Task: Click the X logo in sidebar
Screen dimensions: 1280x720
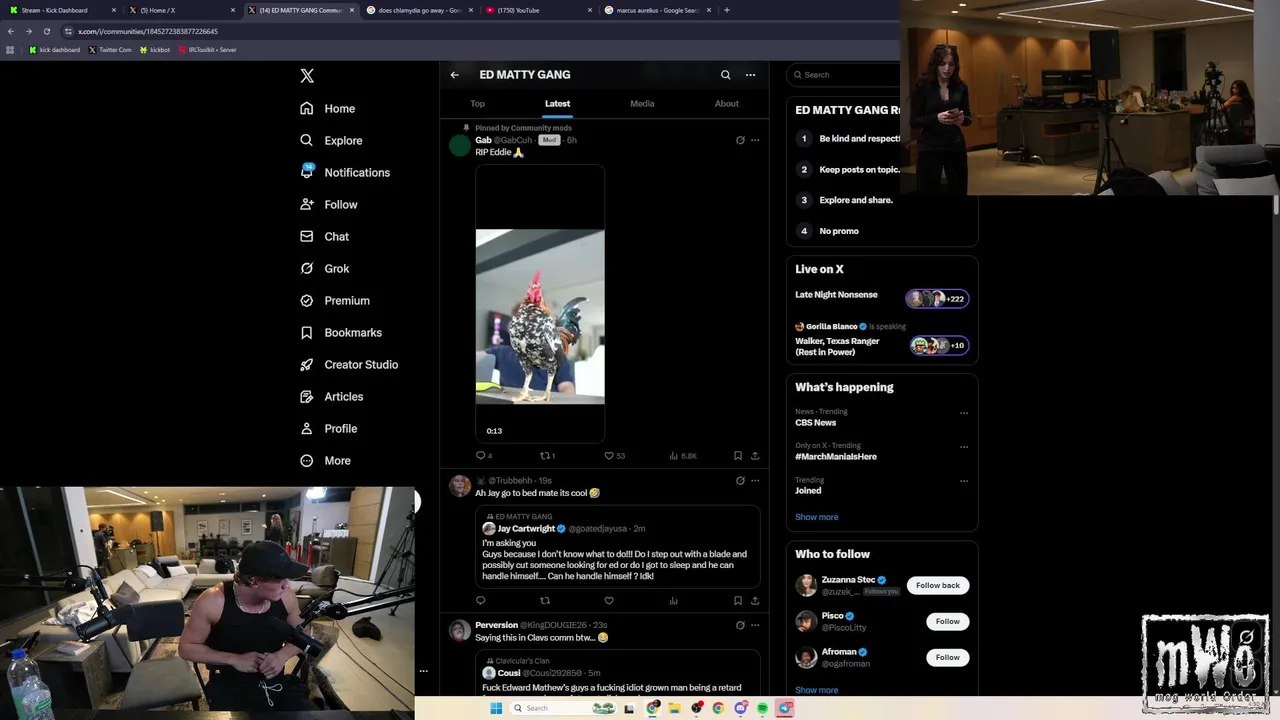Action: 307,76
